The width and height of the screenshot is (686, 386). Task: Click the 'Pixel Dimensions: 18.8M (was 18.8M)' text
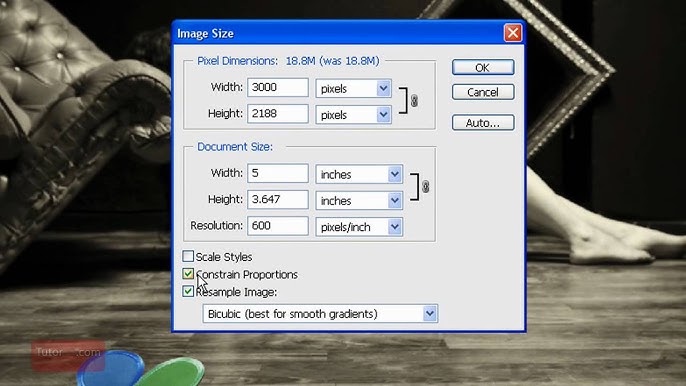tap(288, 61)
